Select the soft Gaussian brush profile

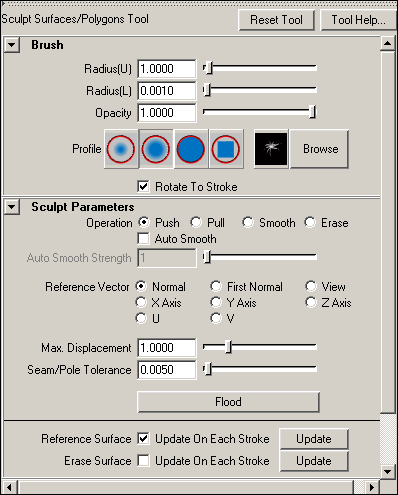pos(121,149)
